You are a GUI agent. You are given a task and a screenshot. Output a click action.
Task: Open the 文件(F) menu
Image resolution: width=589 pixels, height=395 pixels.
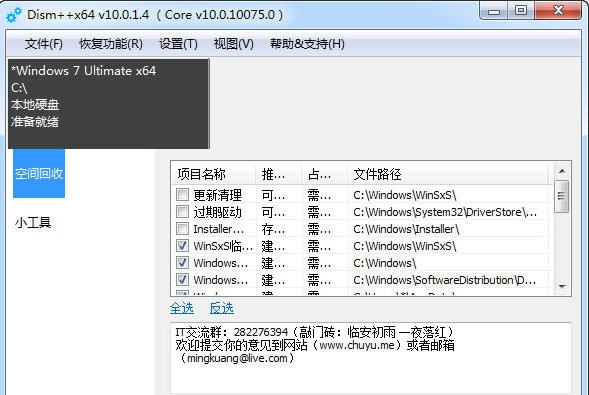[44, 44]
